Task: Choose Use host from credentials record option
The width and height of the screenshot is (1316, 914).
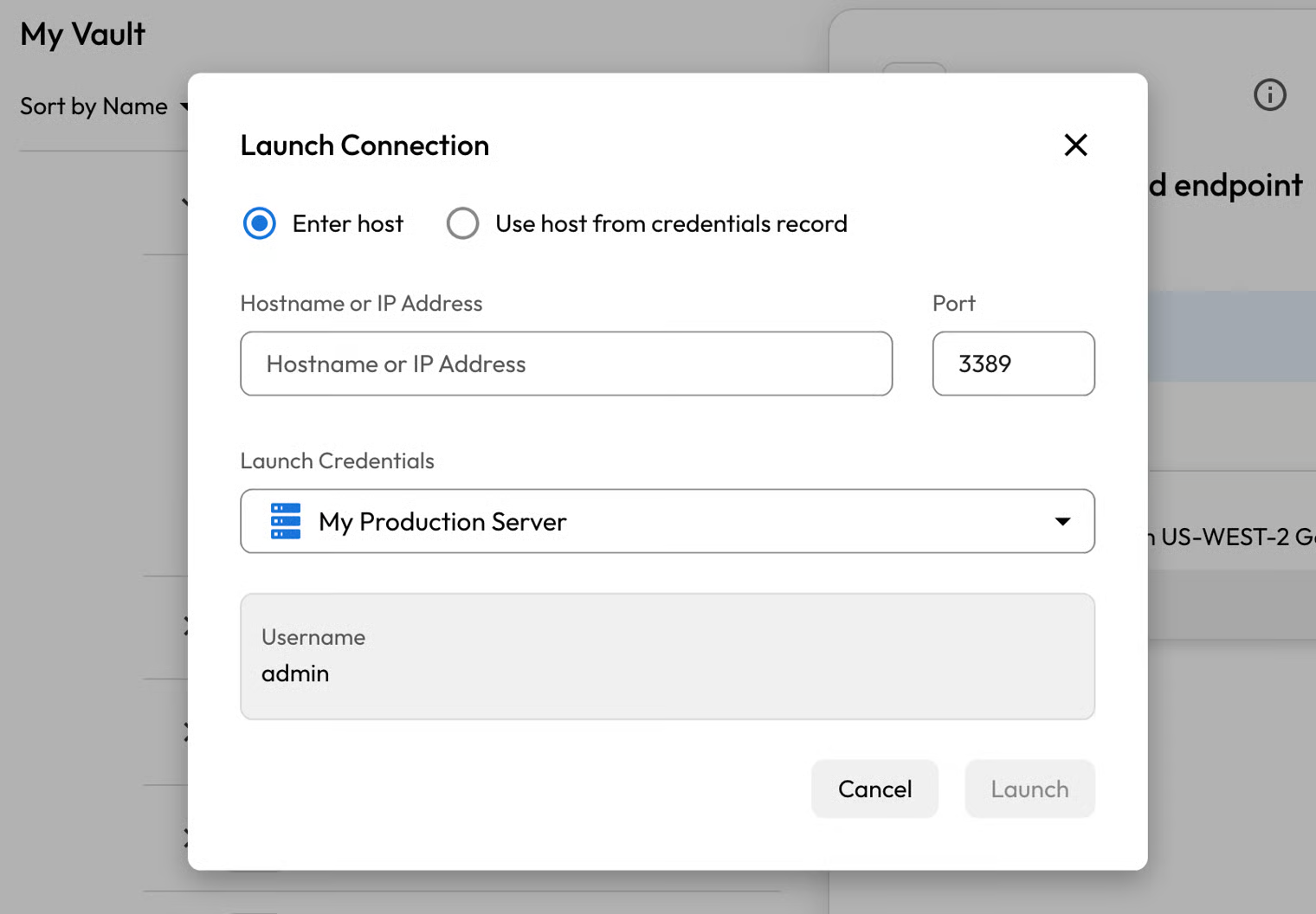Action: pyautogui.click(x=462, y=223)
